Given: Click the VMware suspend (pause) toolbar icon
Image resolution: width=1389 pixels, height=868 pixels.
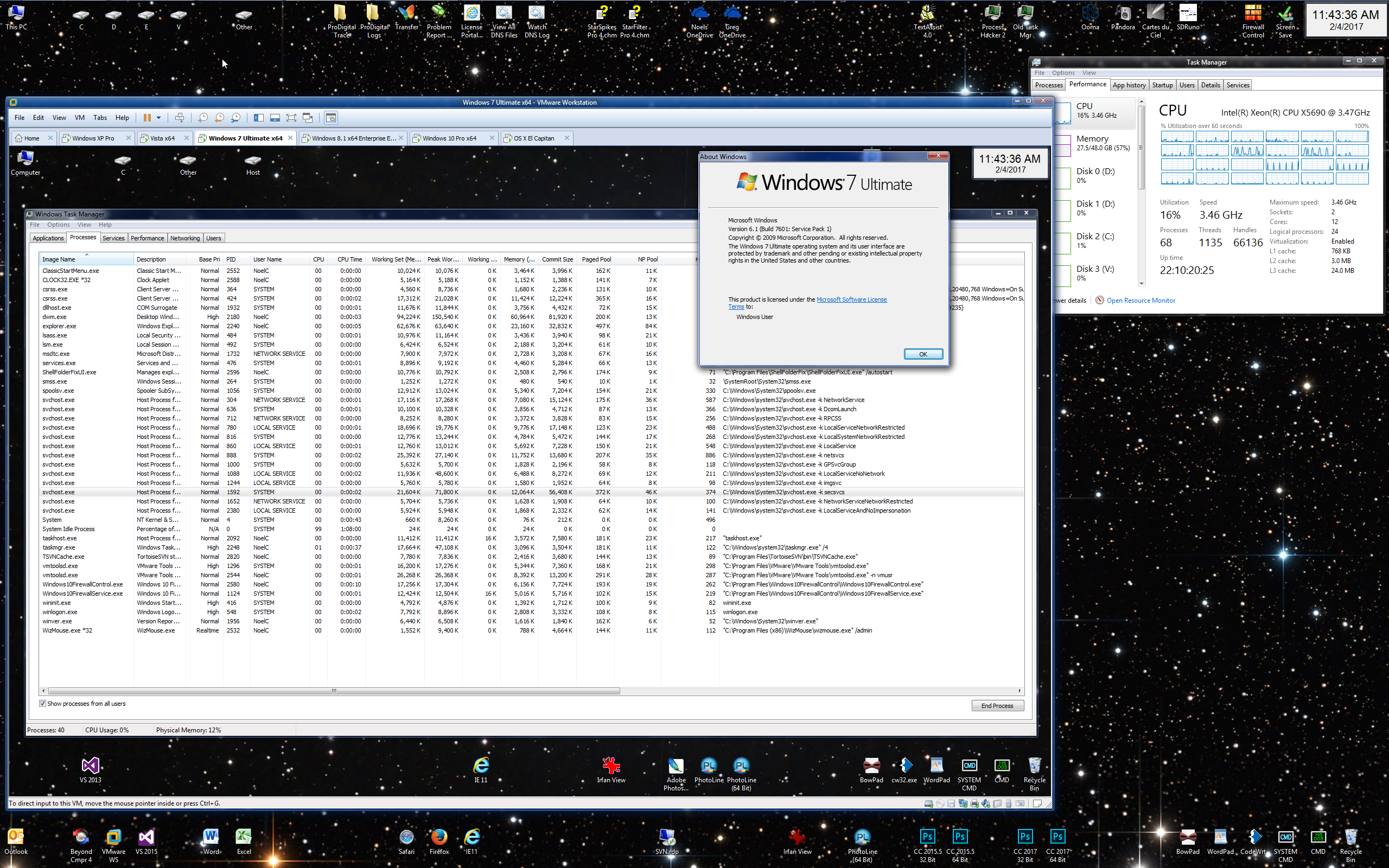Looking at the screenshot, I should (147, 118).
